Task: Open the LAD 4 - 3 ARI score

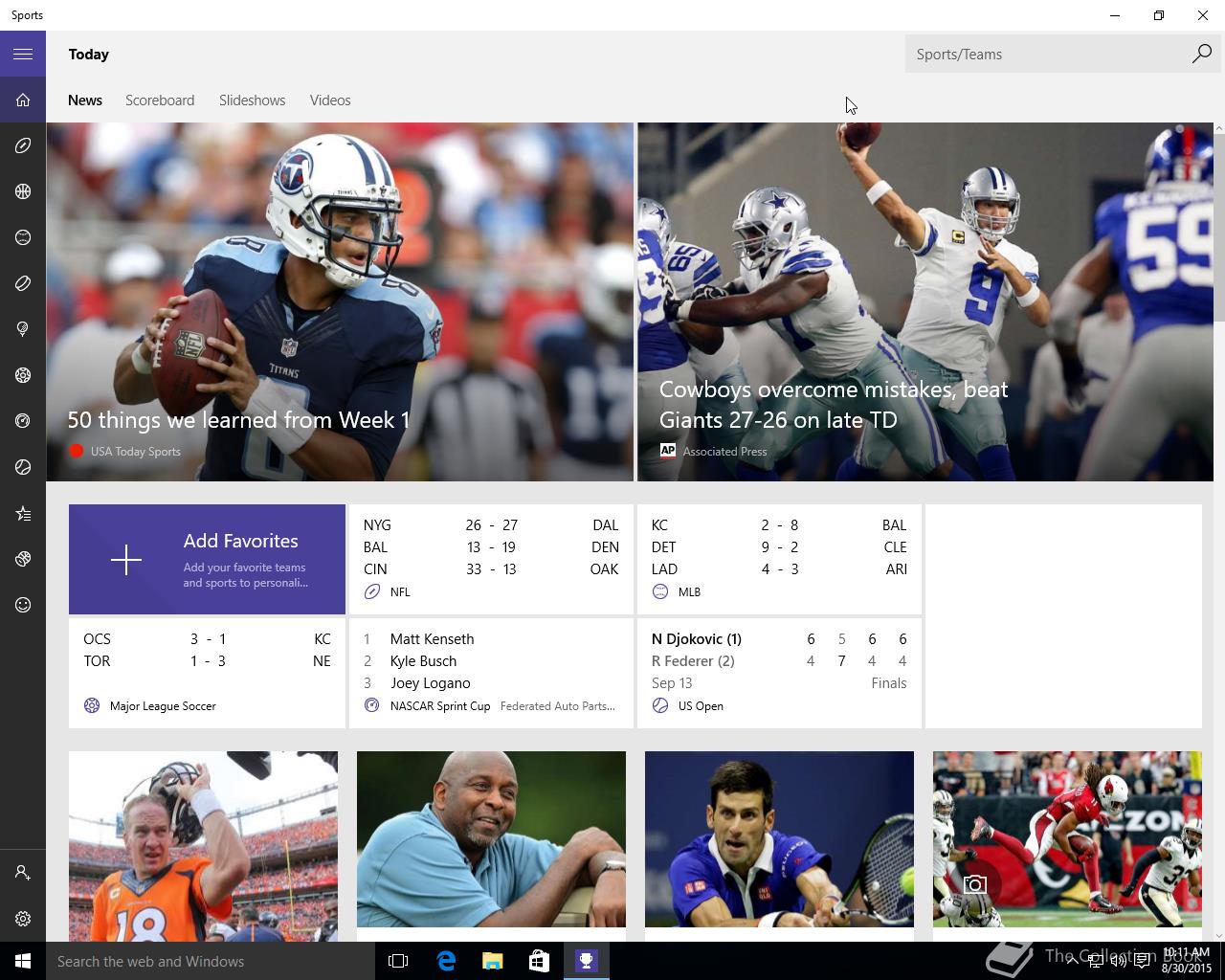Action: [x=779, y=568]
